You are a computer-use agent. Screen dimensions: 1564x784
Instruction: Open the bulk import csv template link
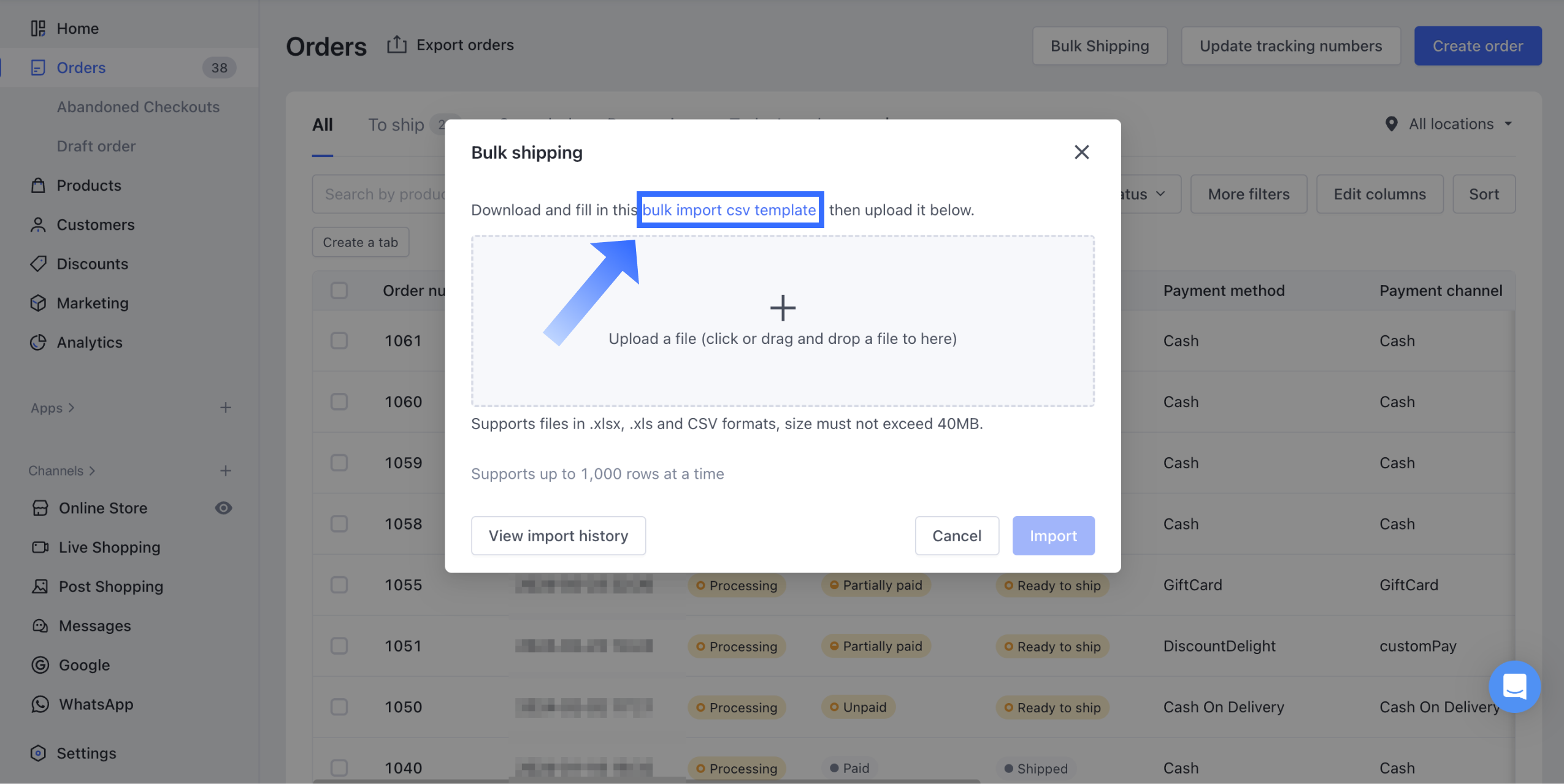(x=729, y=210)
